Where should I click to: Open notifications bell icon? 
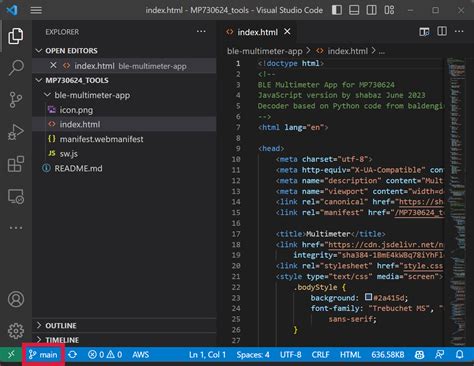coord(460,355)
